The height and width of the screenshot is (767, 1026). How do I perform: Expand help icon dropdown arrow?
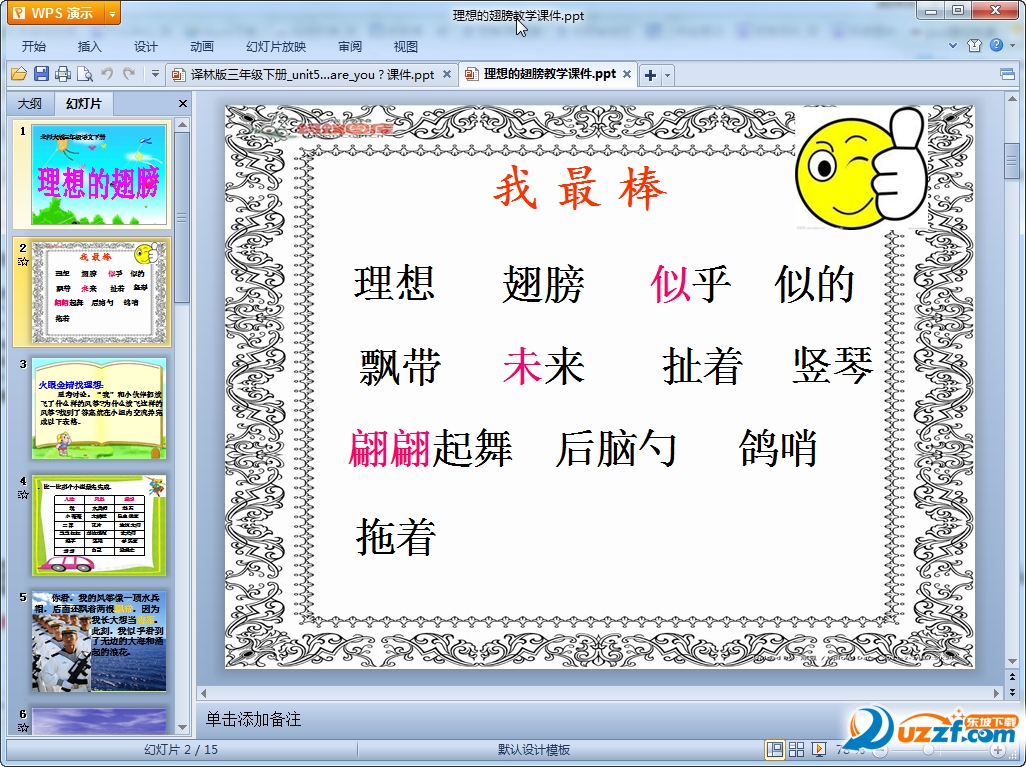coord(1012,45)
